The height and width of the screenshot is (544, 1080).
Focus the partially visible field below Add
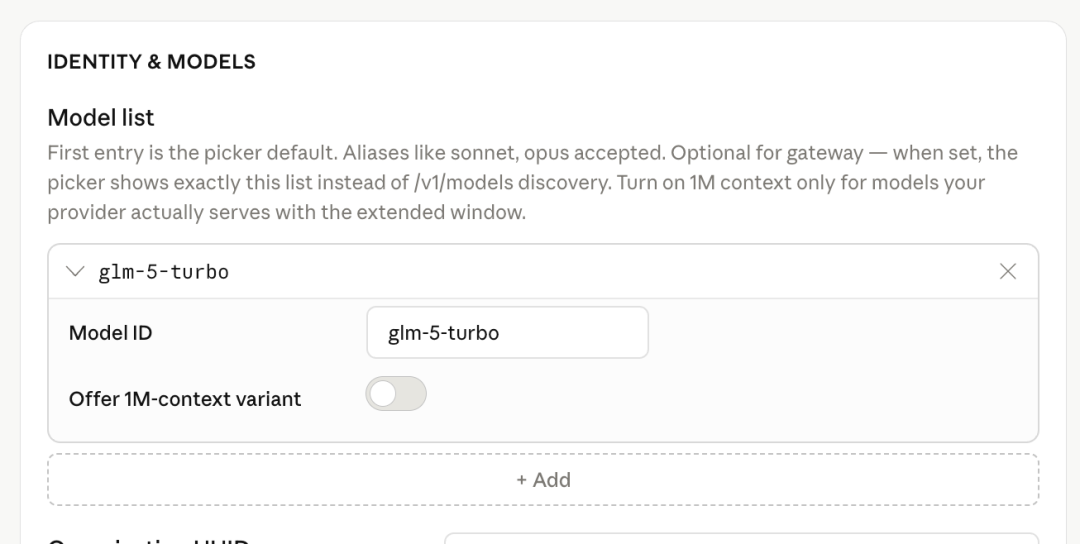740,540
